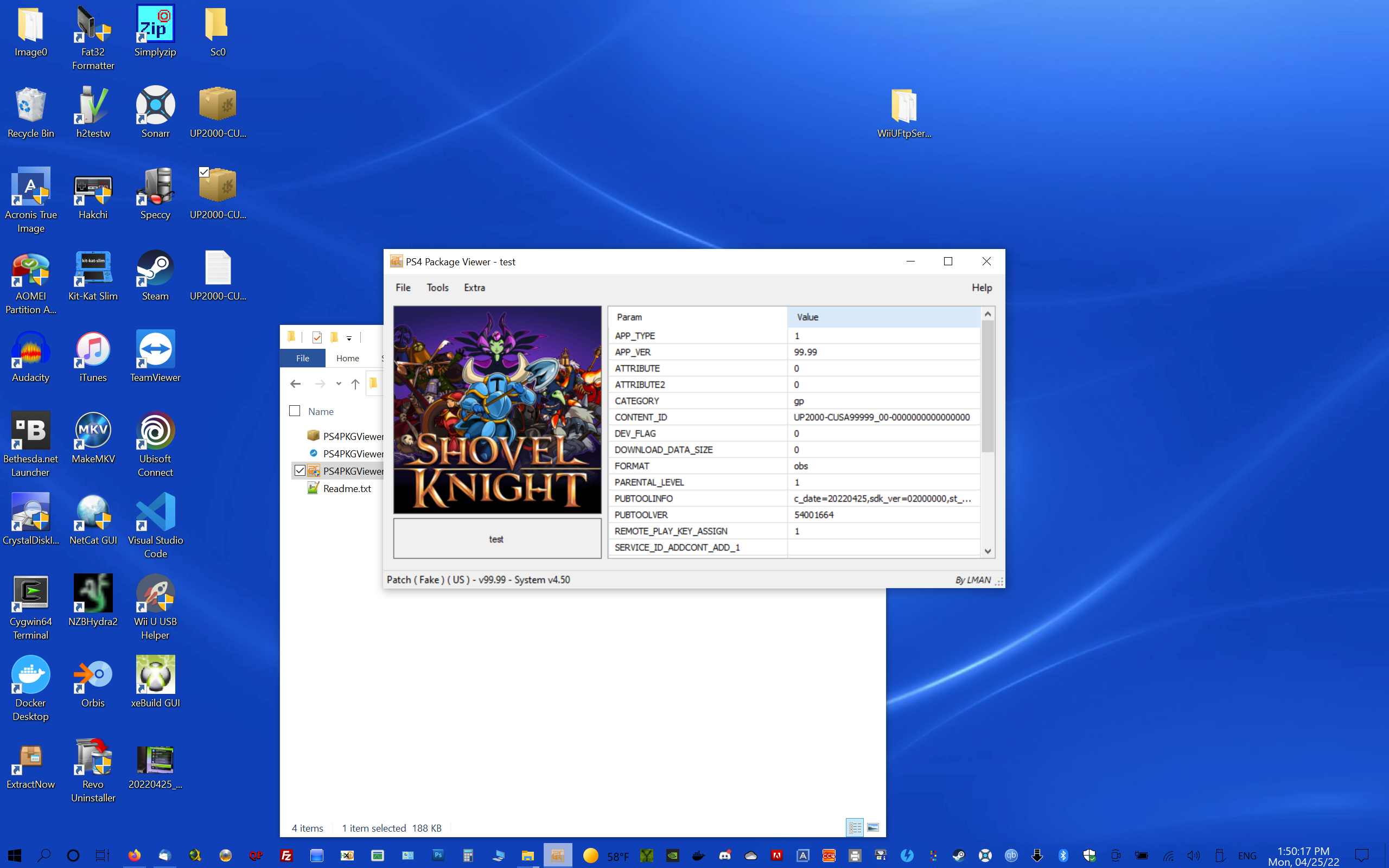Select the Steam desktop shortcut
The image size is (1389, 868).
(155, 276)
